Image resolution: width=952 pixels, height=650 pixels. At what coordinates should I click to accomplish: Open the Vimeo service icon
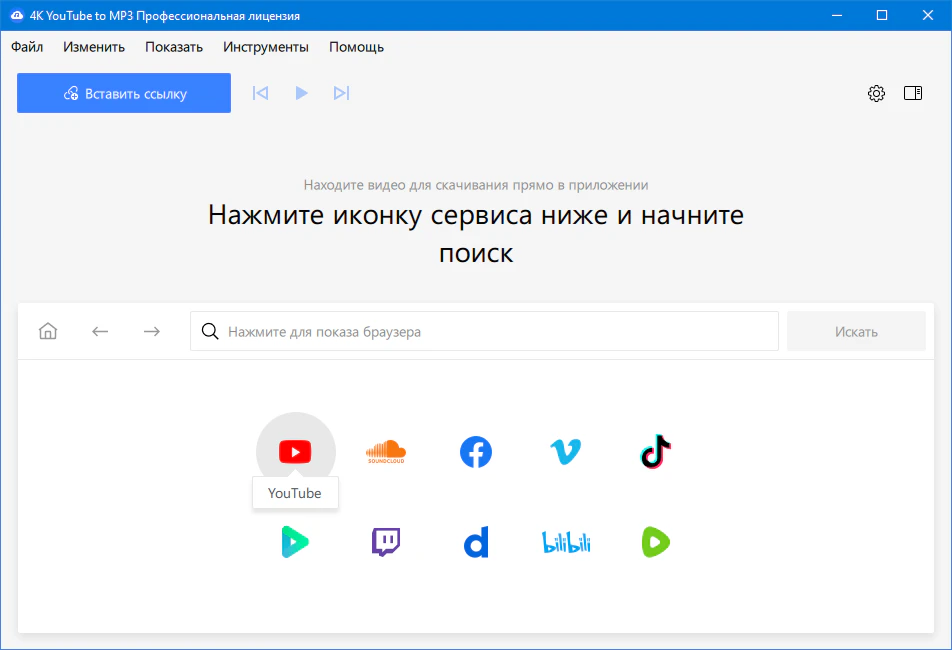[565, 452]
